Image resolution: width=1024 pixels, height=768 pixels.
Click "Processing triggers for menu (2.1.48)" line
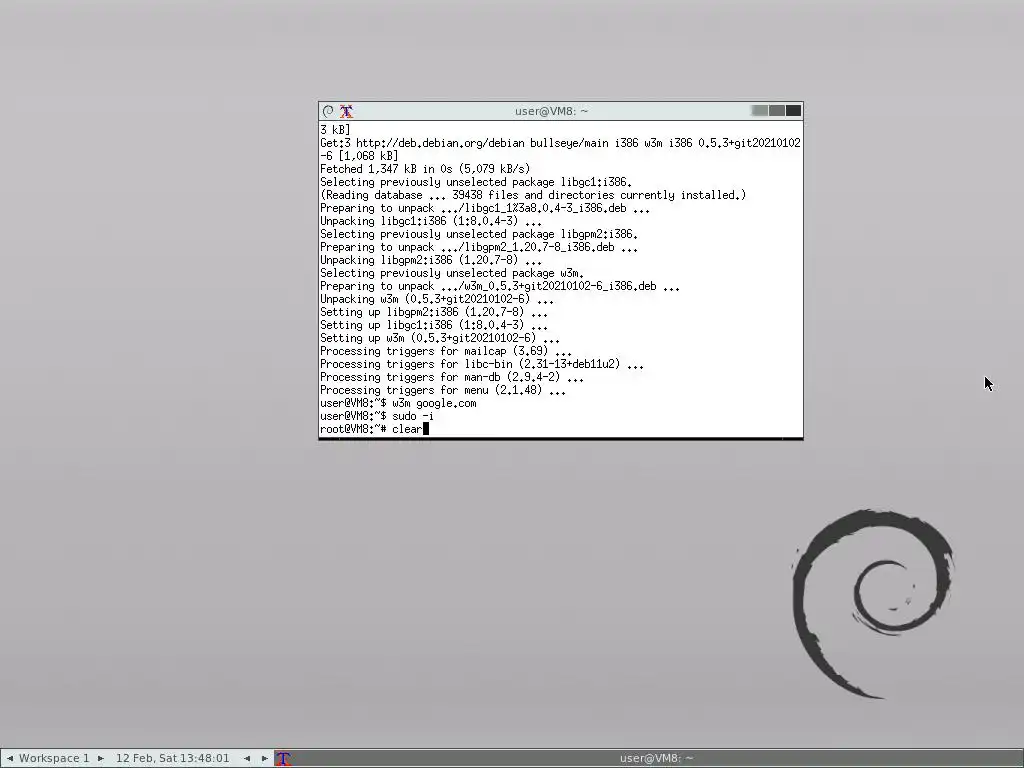click(443, 391)
